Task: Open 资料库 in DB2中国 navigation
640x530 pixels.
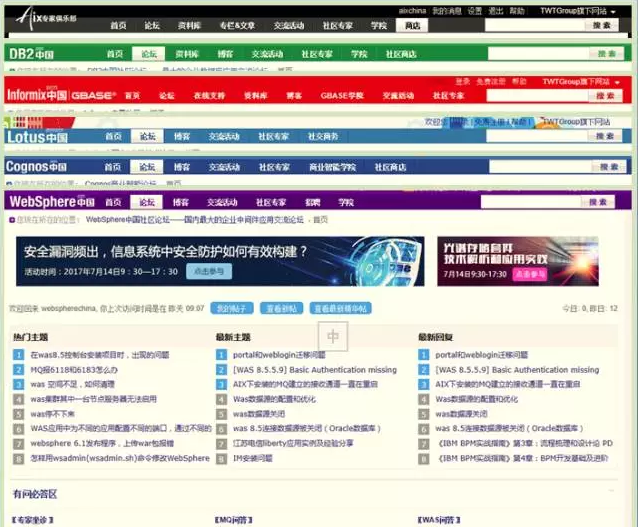Action: [x=187, y=54]
